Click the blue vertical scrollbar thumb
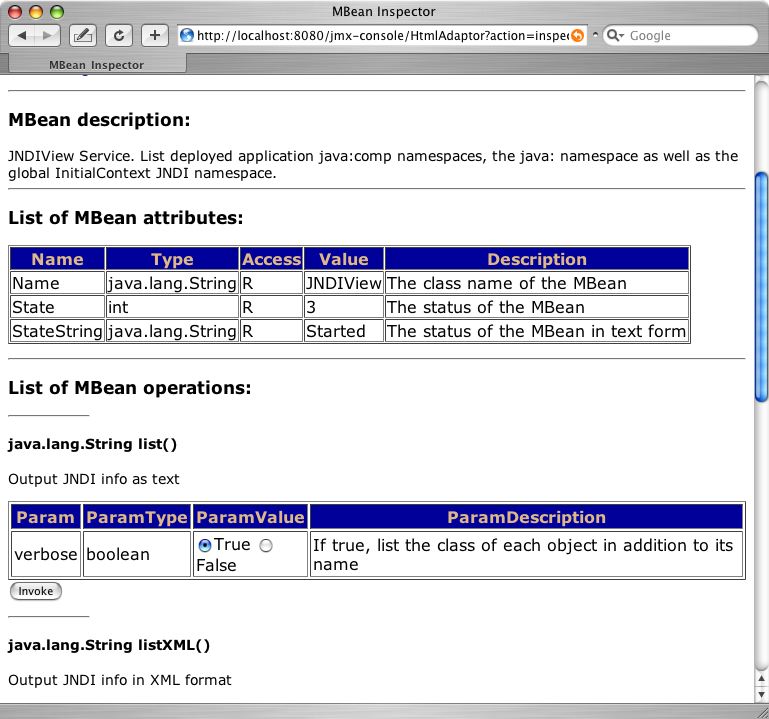This screenshot has height=719, width=769. [x=761, y=287]
